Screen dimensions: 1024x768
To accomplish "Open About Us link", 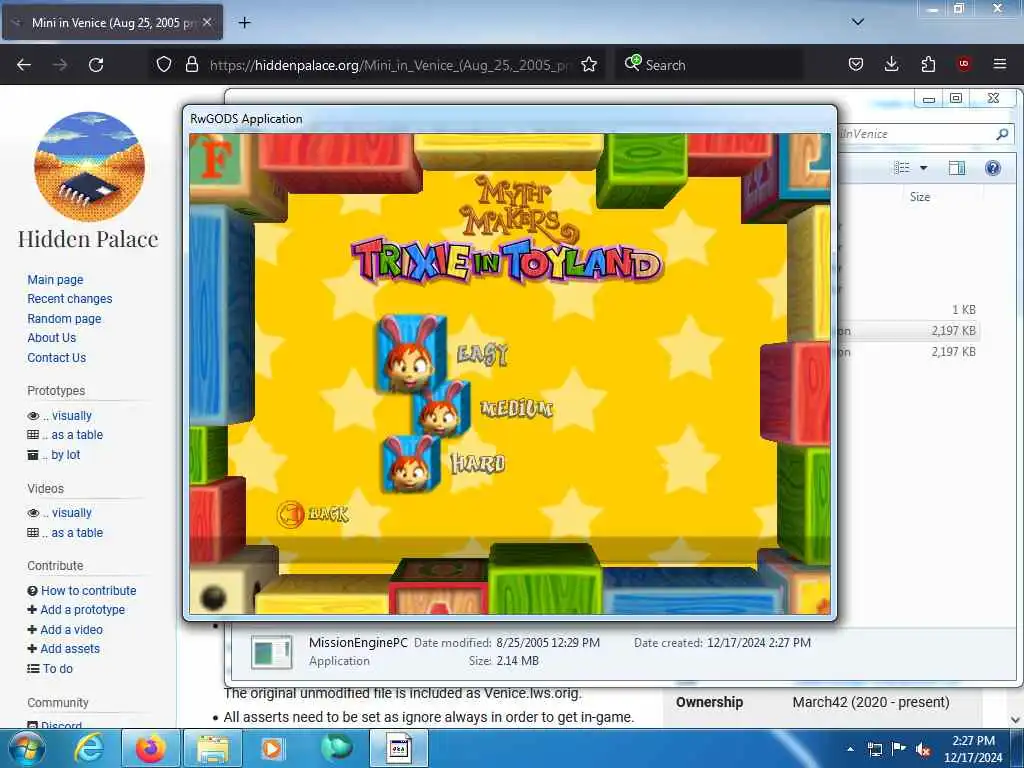I will pos(52,338).
